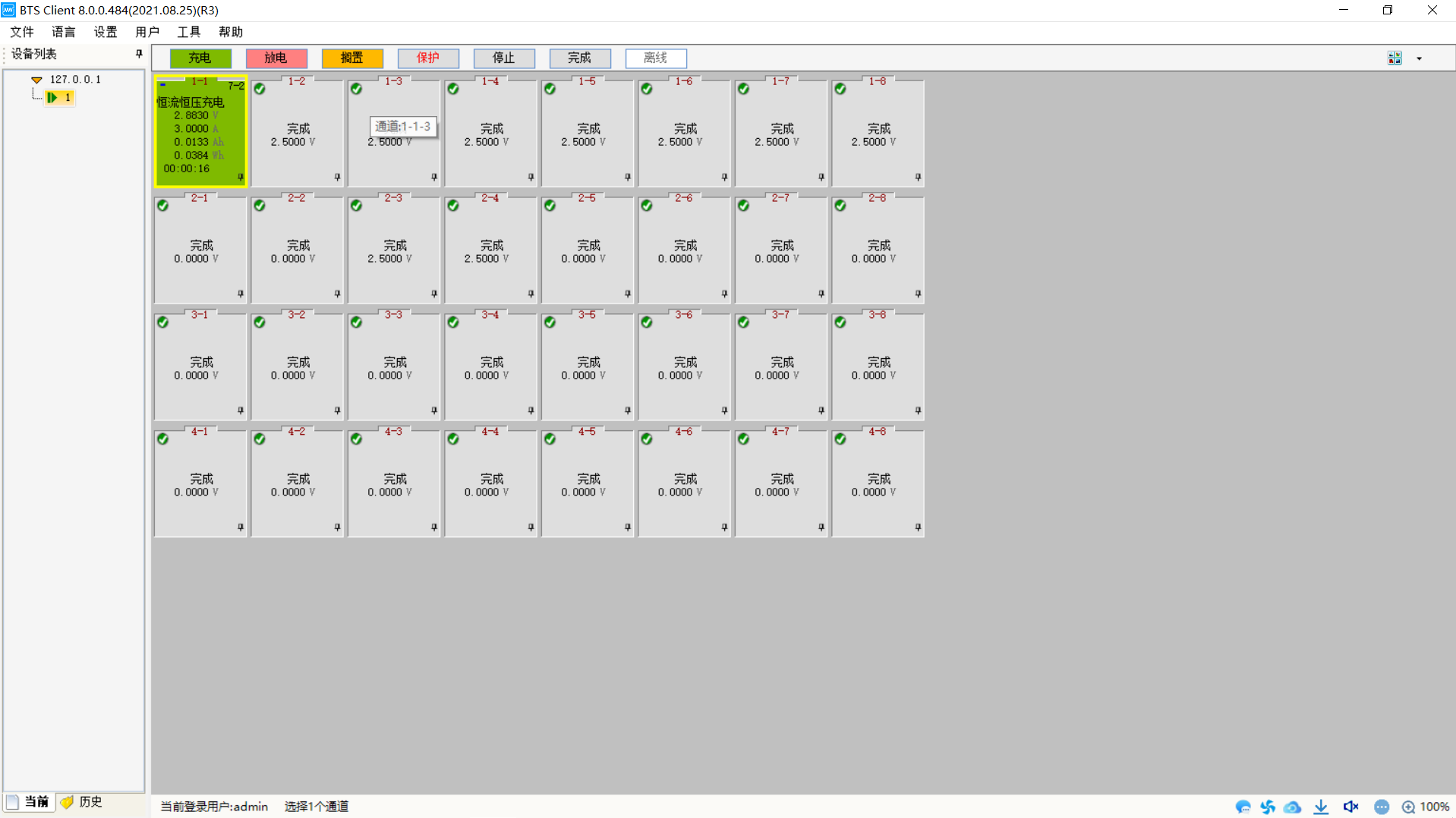Click the green check on channel 3-6
Image resolution: width=1456 pixels, height=818 pixels.
pyautogui.click(x=647, y=323)
